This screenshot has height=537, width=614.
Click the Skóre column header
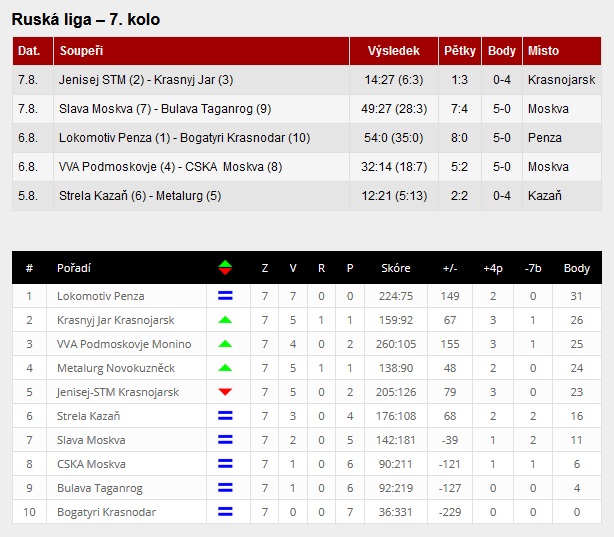tap(395, 268)
